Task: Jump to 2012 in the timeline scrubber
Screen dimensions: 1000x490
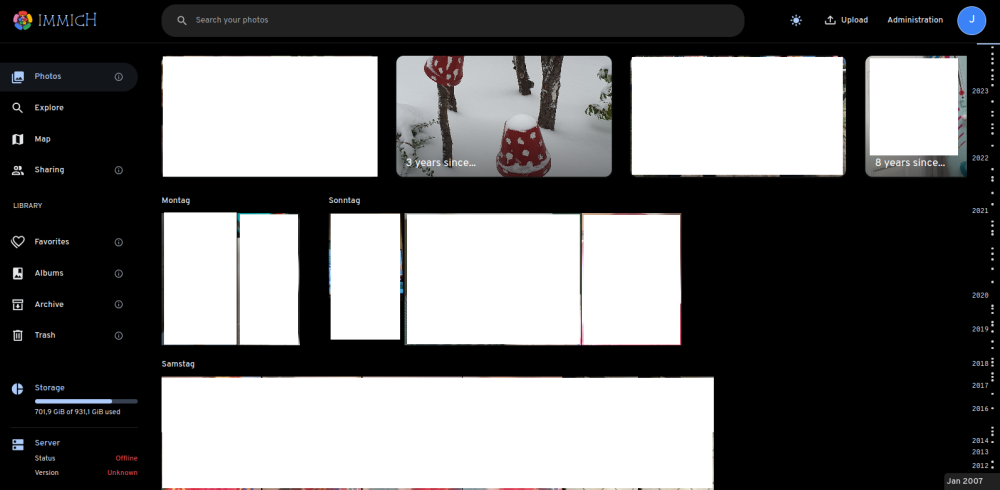Action: tap(980, 466)
